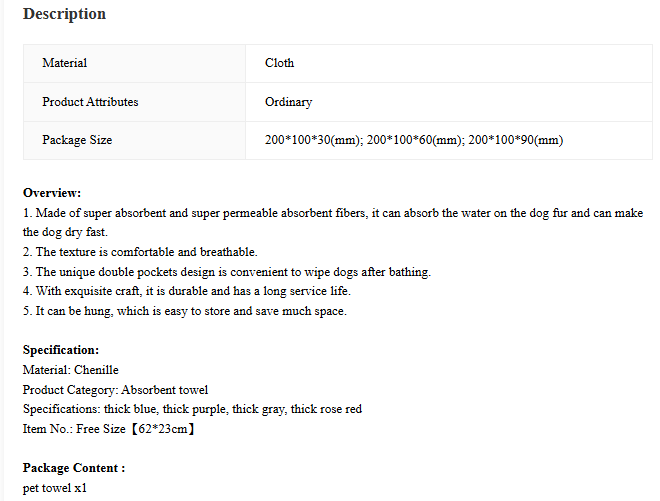Click the Material: Chenille line
Screen dimensions: 660x501
[71, 370]
